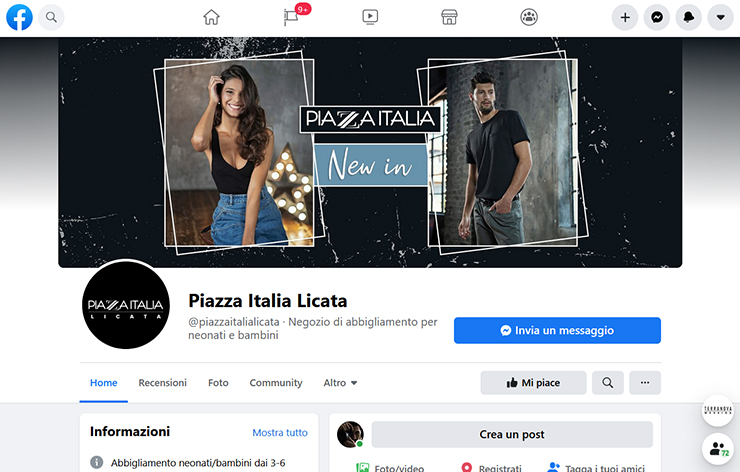
Task: Open the three-dot more options menu
Action: point(645,383)
